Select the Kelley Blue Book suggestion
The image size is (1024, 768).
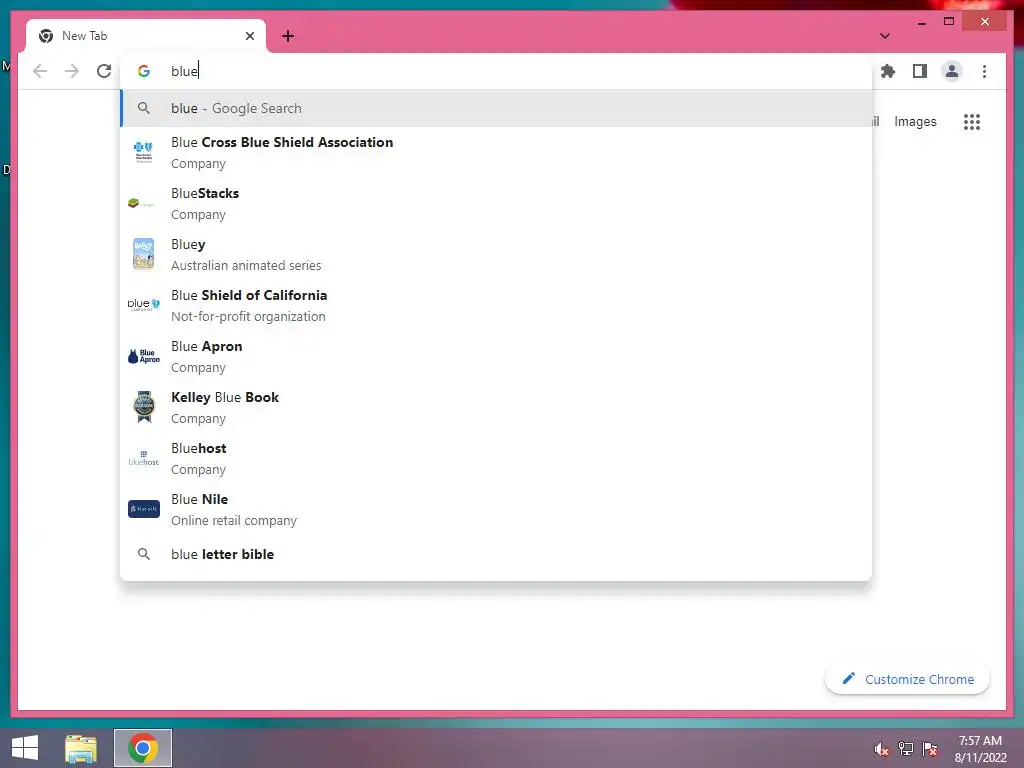[x=496, y=407]
